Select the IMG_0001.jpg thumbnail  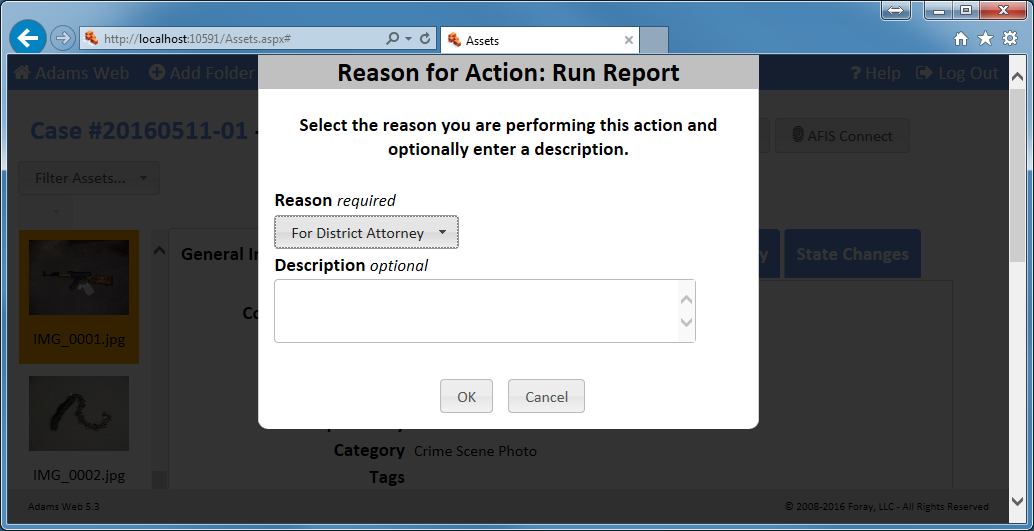tap(79, 296)
